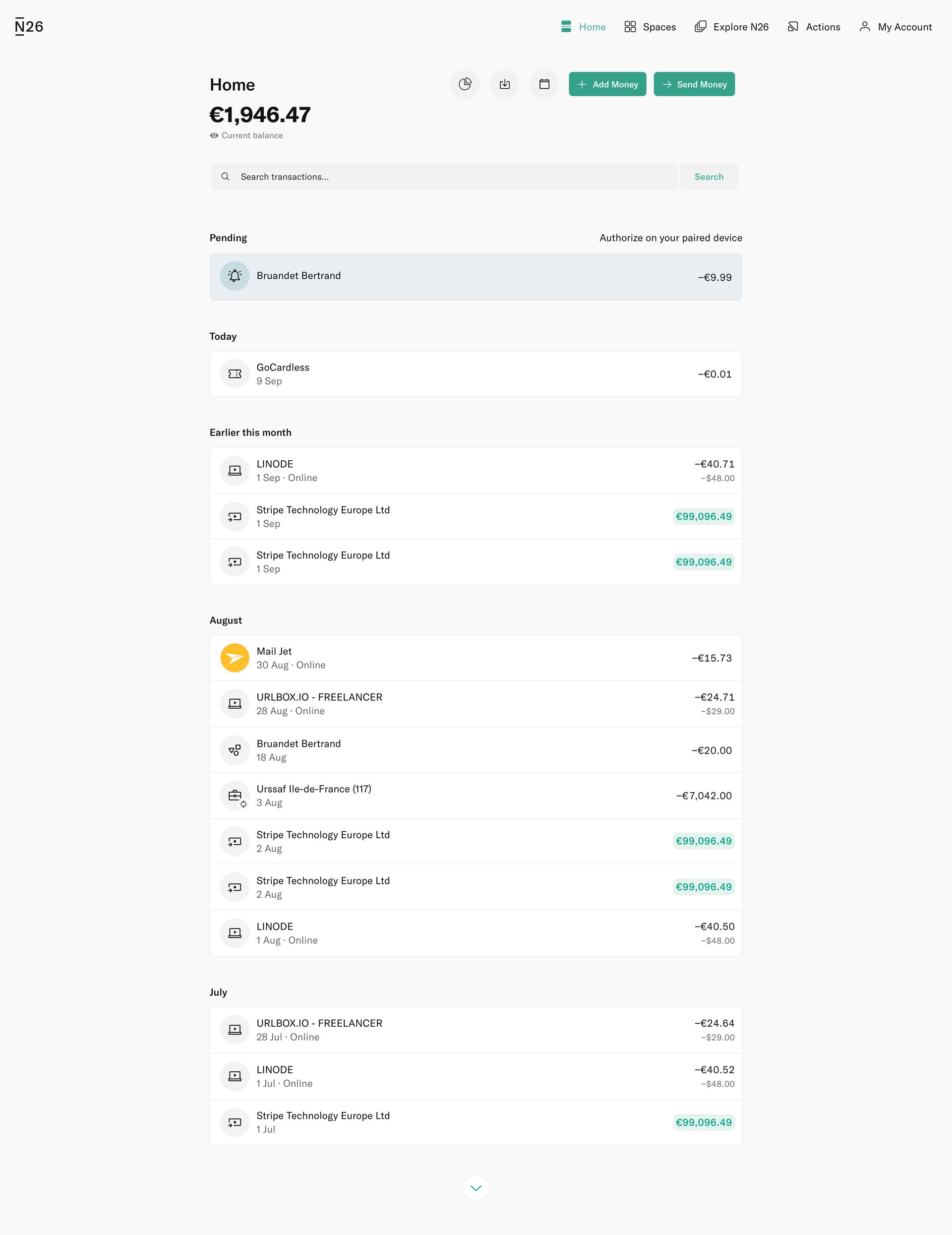Open the calendar filter icon
The image size is (952, 1235).
coord(543,84)
